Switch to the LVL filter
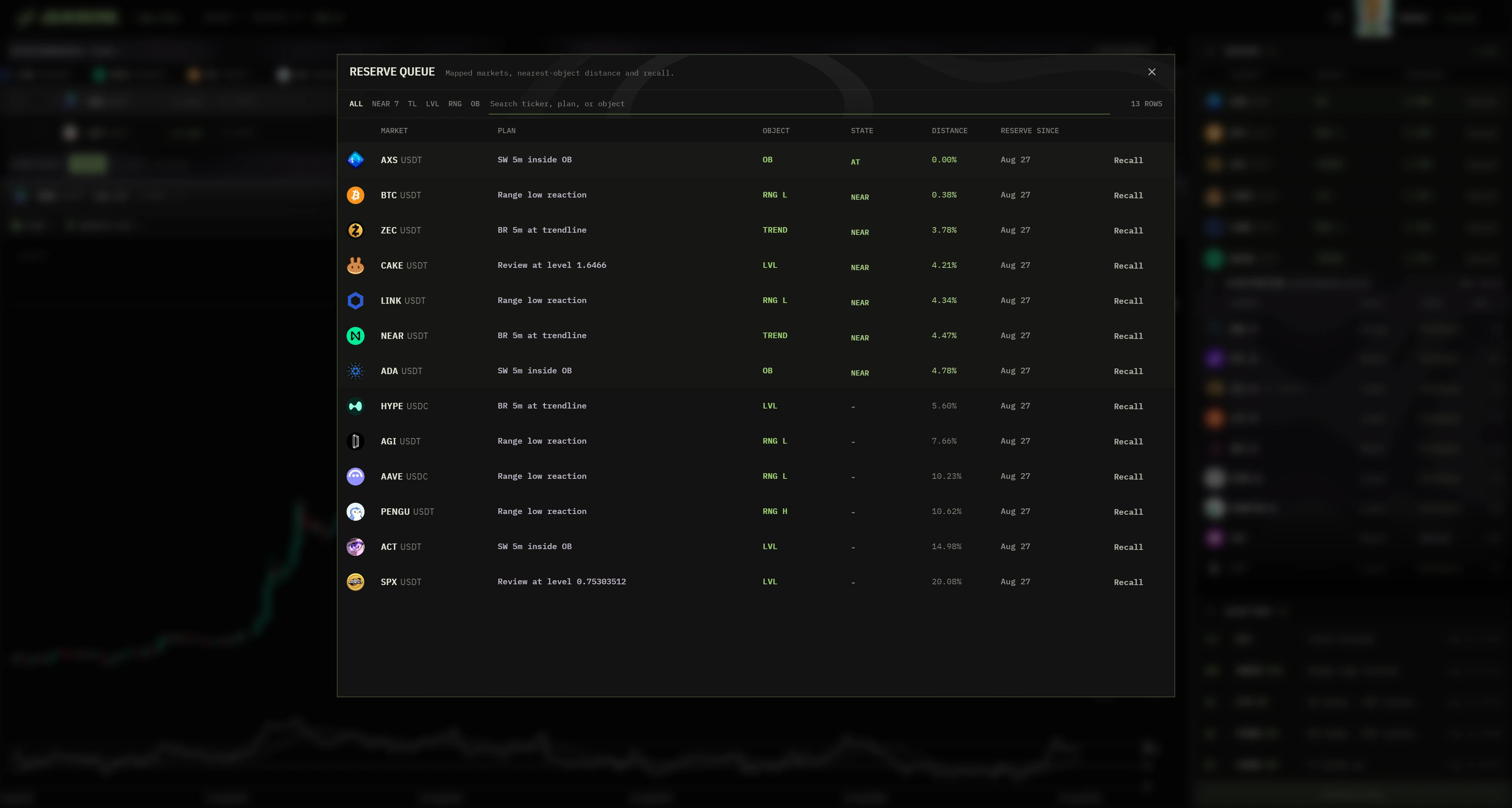The width and height of the screenshot is (1512, 808). pyautogui.click(x=433, y=104)
